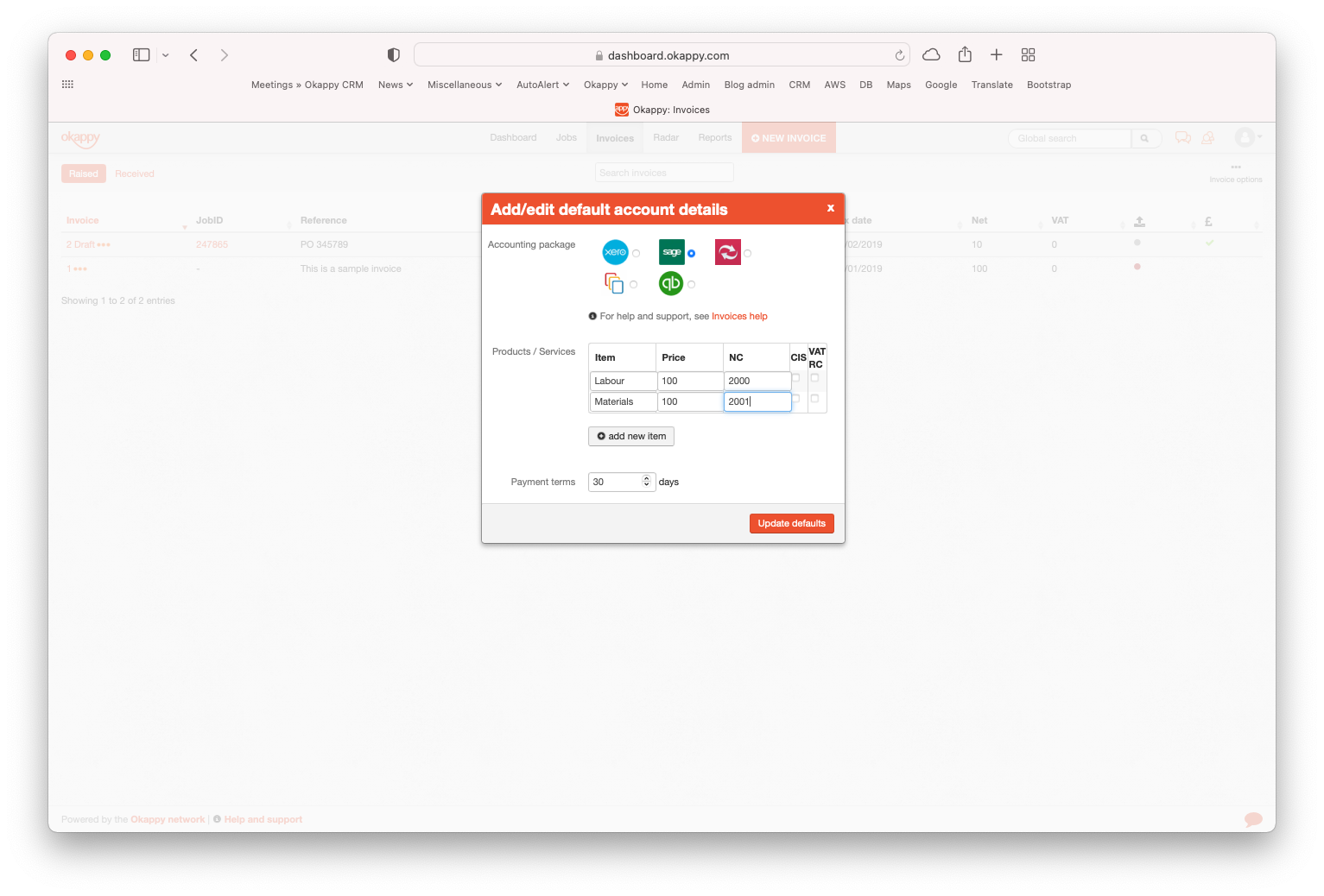1324x896 pixels.
Task: Click the Update defaults button
Action: point(791,523)
